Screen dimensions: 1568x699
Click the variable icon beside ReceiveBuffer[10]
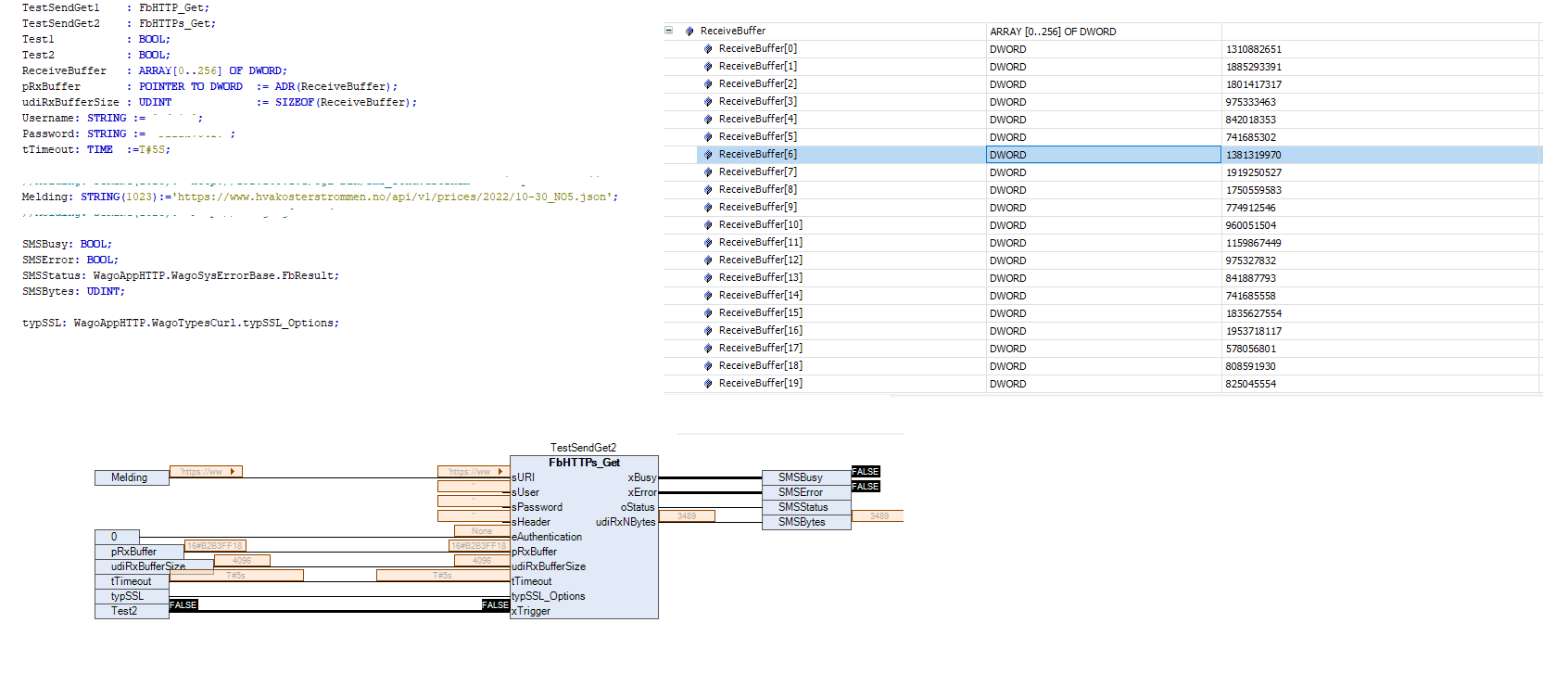pyautogui.click(x=708, y=225)
